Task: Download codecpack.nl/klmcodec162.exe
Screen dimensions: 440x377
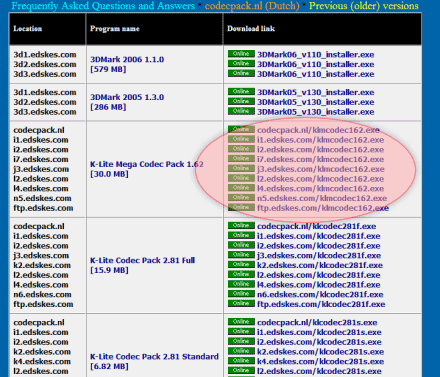Action: 318,130
